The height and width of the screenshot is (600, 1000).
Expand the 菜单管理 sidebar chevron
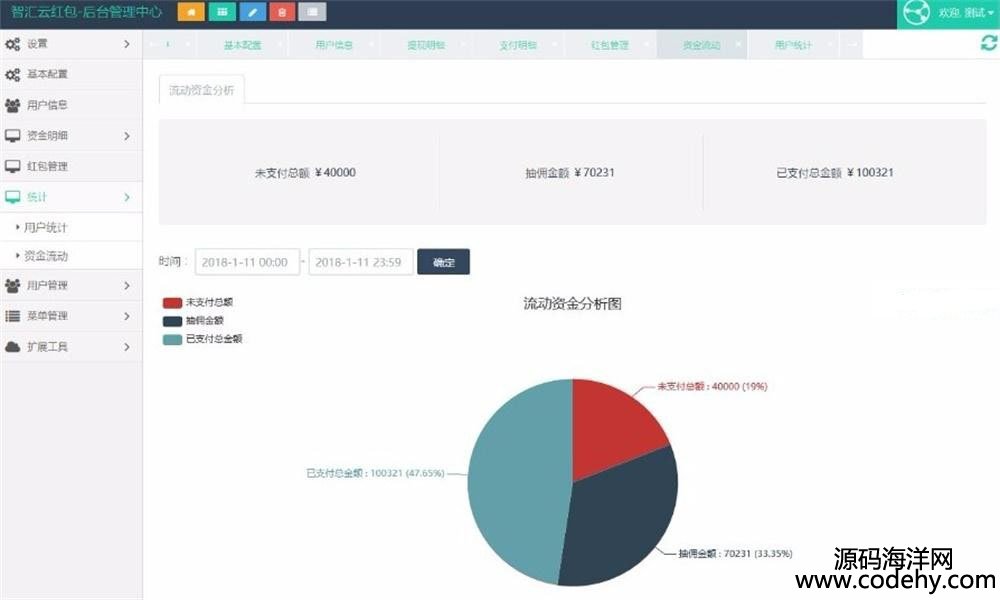point(127,316)
